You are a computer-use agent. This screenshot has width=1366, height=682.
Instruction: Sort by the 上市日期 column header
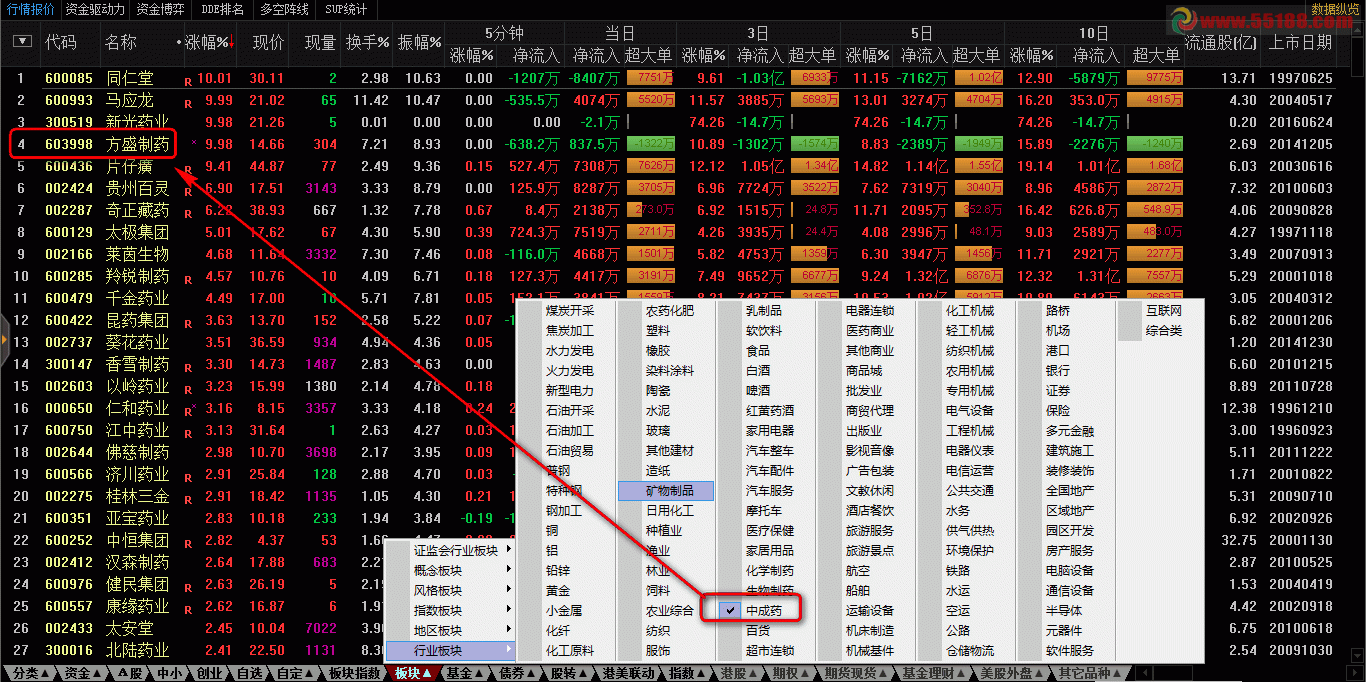tap(1301, 43)
